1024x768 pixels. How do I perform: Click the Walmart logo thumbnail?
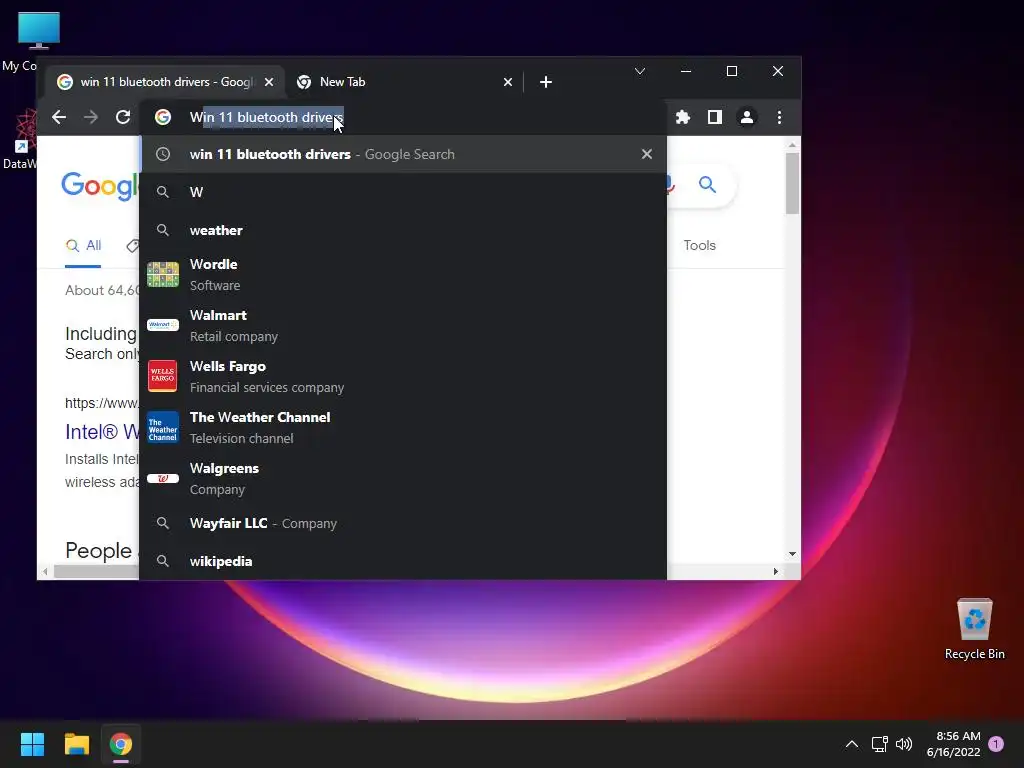[x=163, y=325]
